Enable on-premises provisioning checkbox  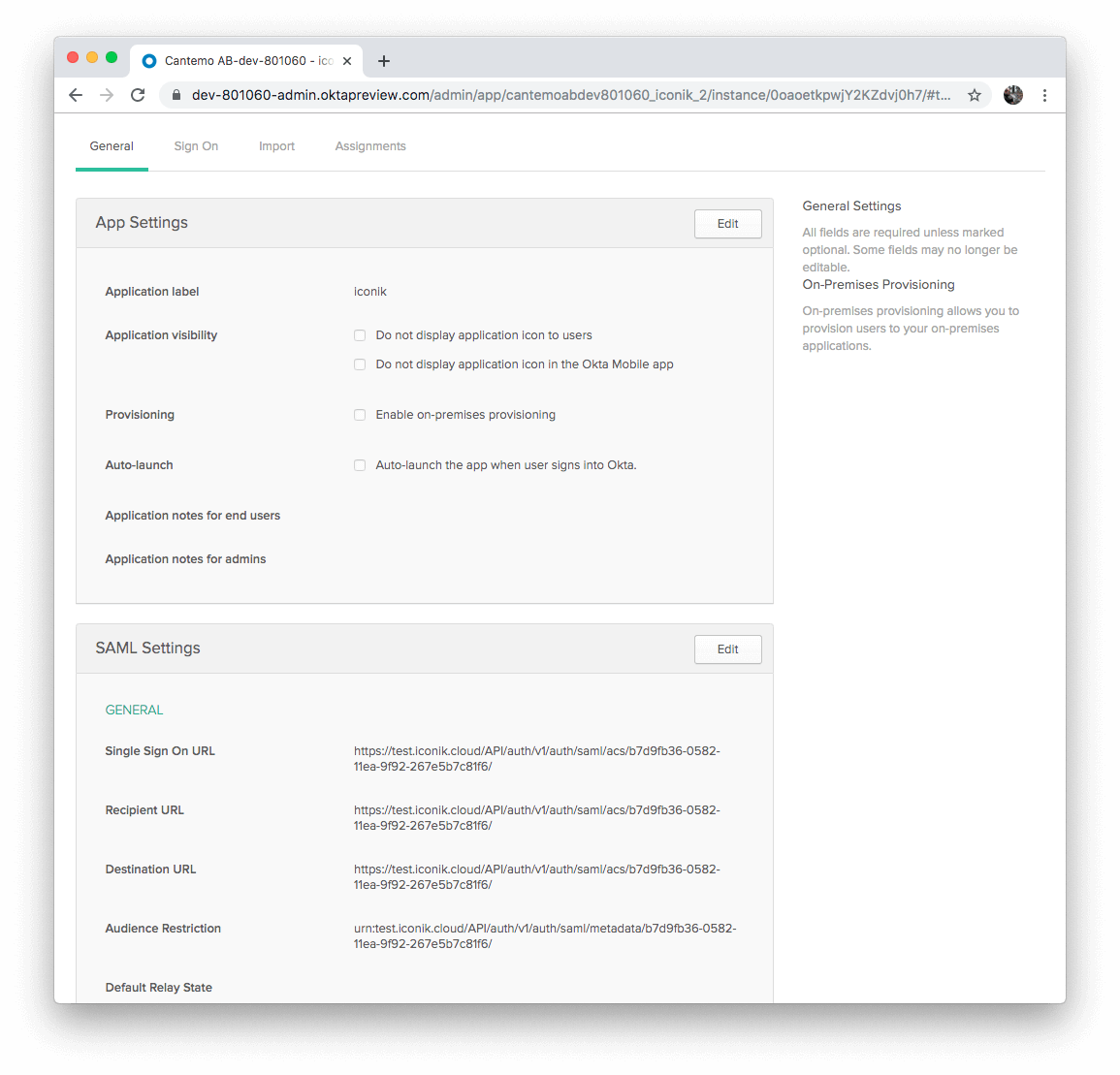tap(360, 415)
